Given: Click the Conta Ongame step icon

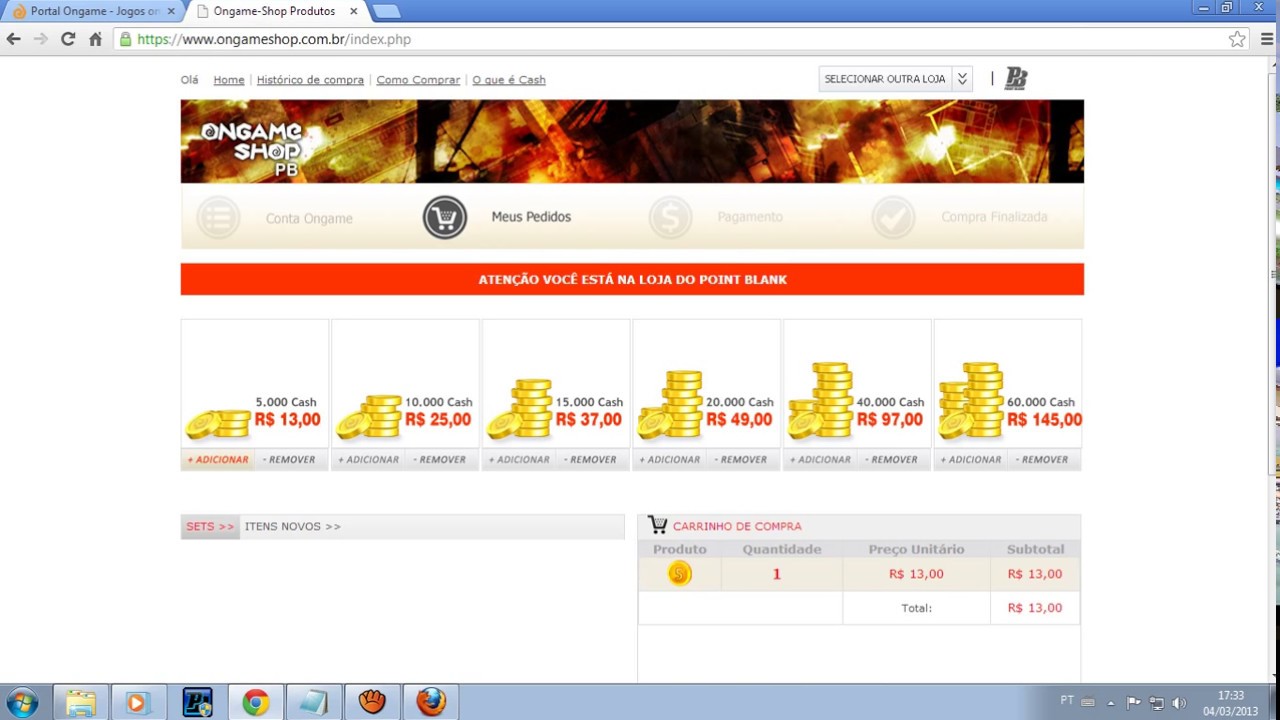Looking at the screenshot, I should [218, 217].
